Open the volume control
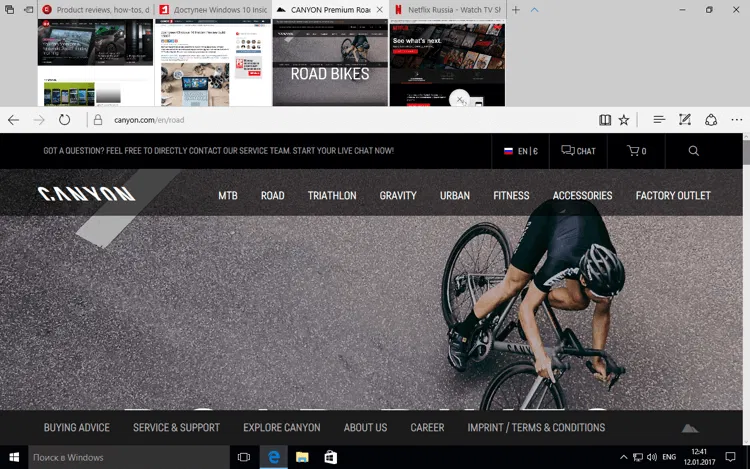This screenshot has height=469, width=750. click(651, 458)
